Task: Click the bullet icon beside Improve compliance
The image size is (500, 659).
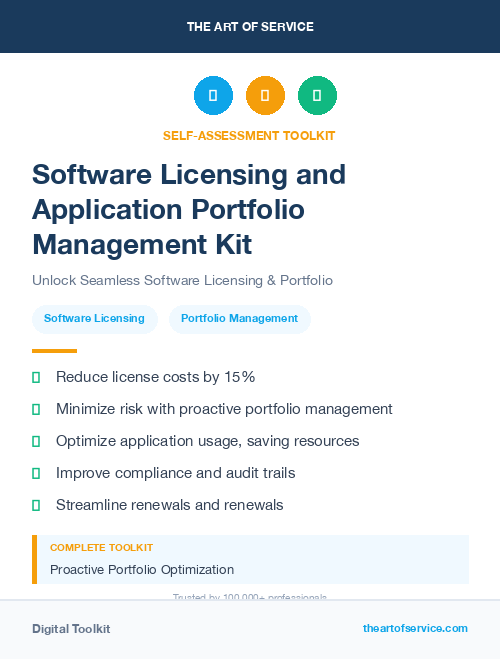Action: click(36, 473)
